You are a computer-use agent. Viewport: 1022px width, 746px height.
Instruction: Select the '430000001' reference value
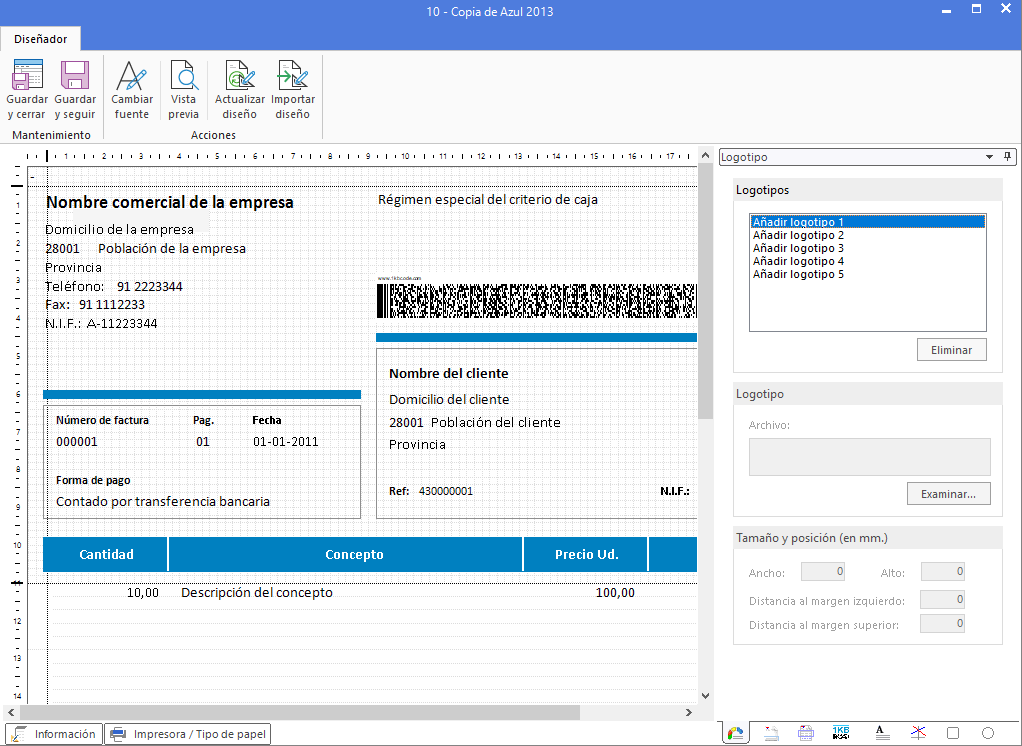pyautogui.click(x=446, y=491)
